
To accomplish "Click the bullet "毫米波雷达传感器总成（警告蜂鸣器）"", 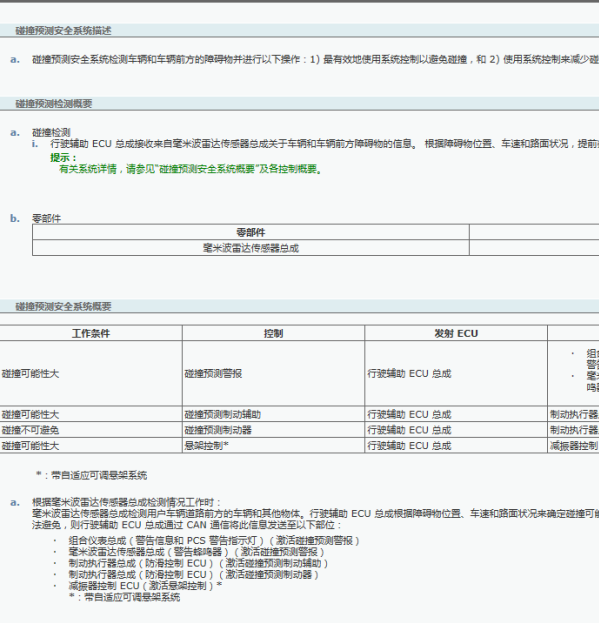I will click(x=196, y=551).
